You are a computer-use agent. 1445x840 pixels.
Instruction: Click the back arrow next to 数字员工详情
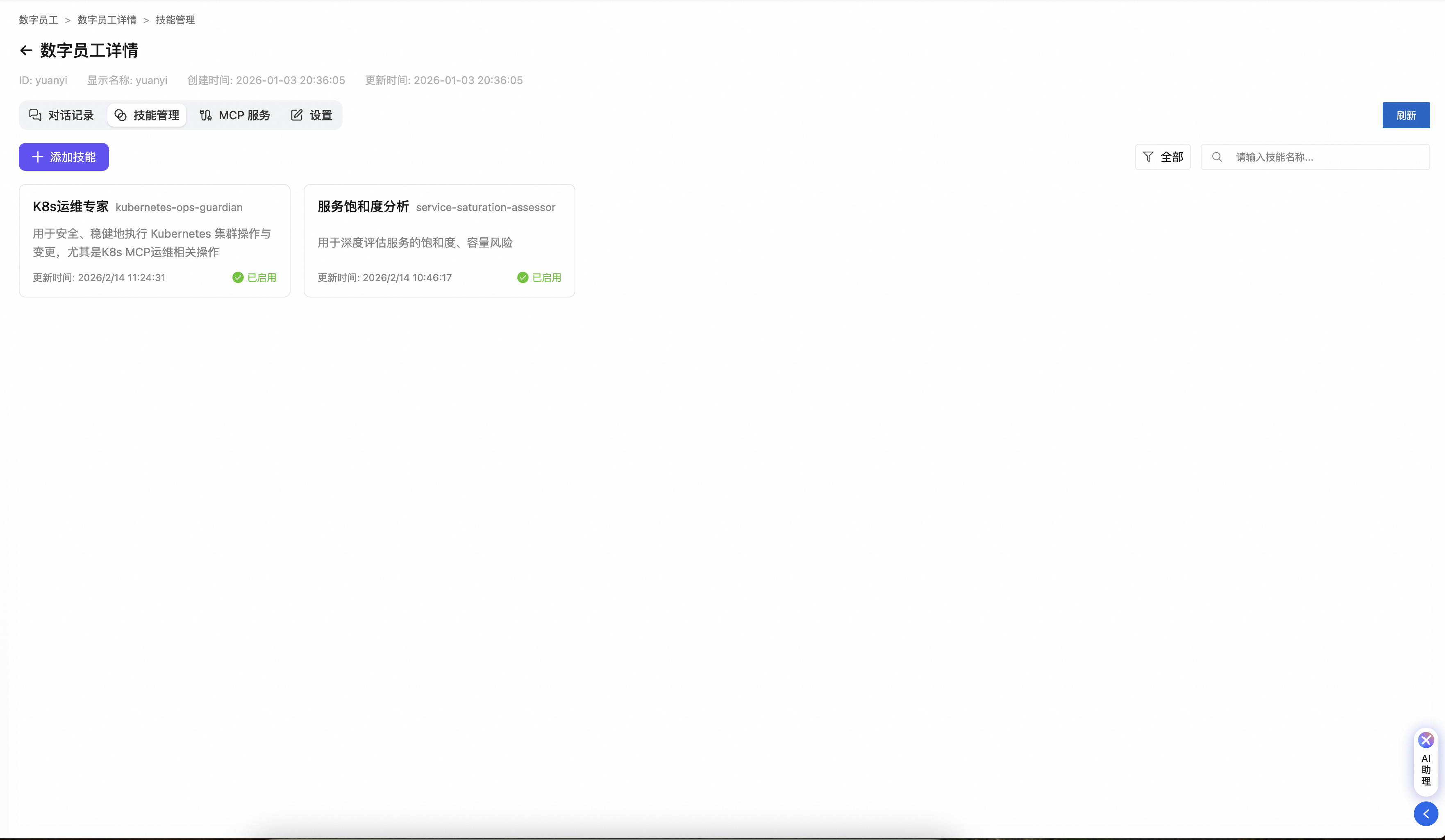26,50
